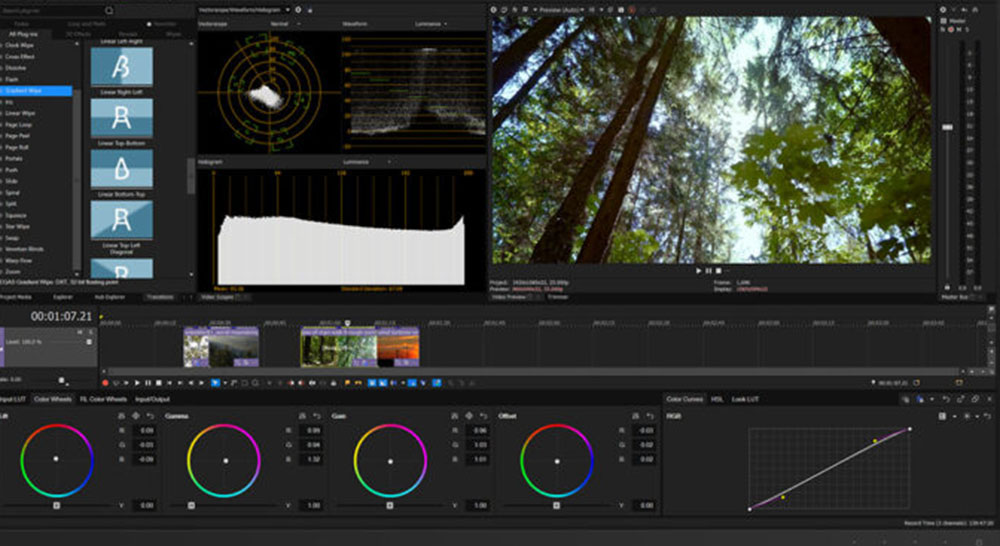Viewport: 1000px width, 546px height.
Task: Toggle Enable Snapping in timeline toolbar
Action: point(371,383)
